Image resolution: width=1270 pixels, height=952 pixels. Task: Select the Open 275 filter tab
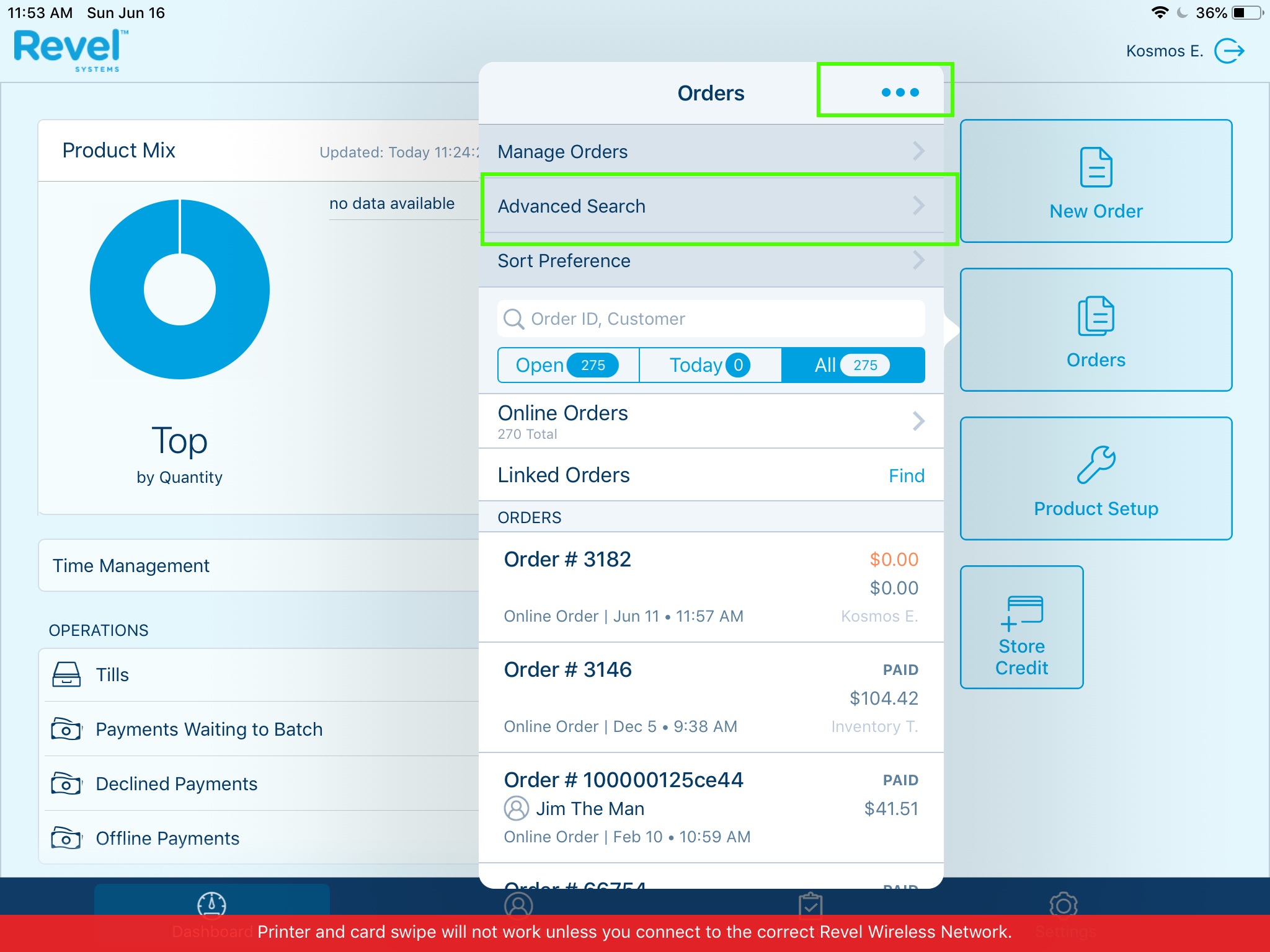click(568, 365)
